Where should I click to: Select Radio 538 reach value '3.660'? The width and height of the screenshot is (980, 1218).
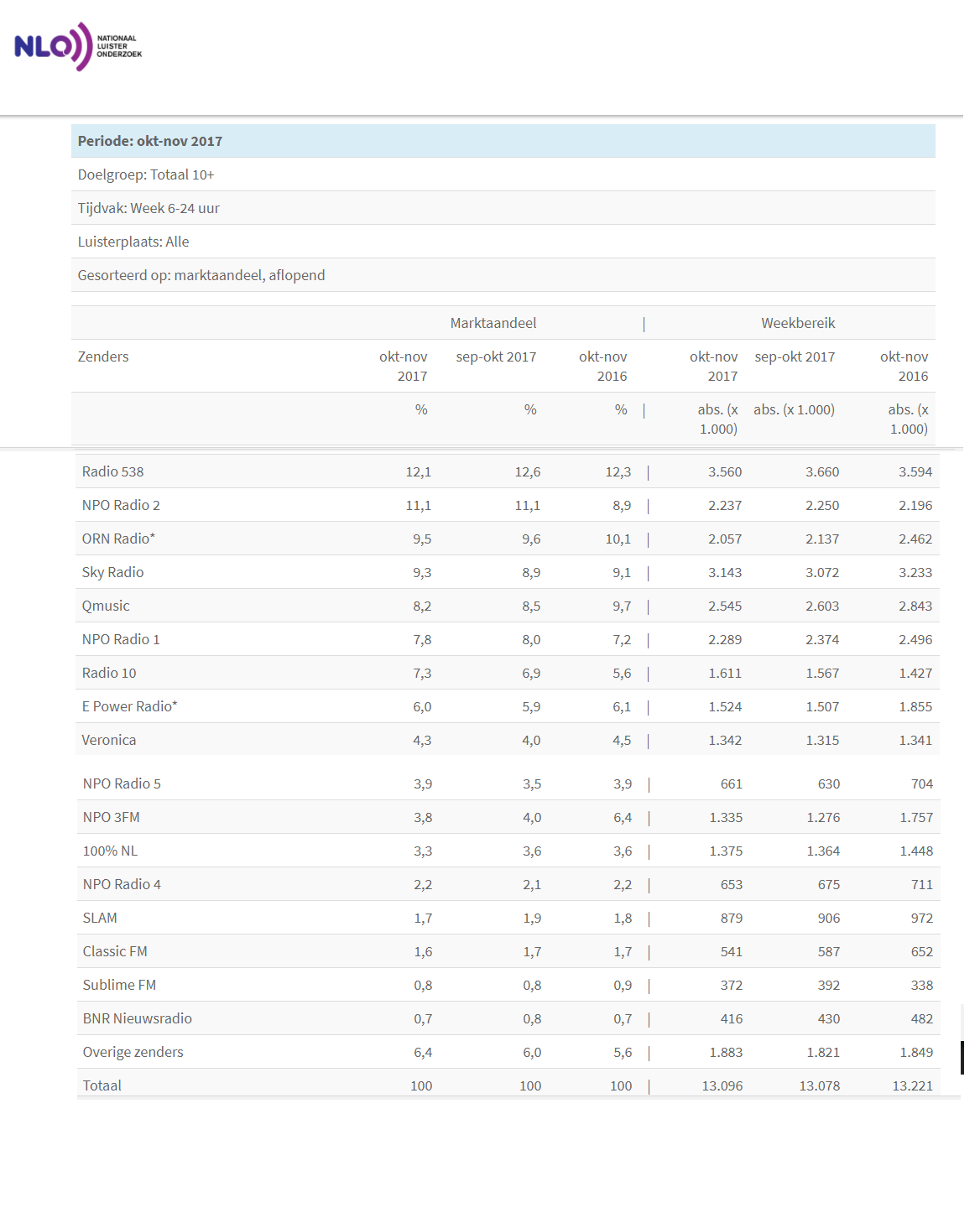coord(822,471)
